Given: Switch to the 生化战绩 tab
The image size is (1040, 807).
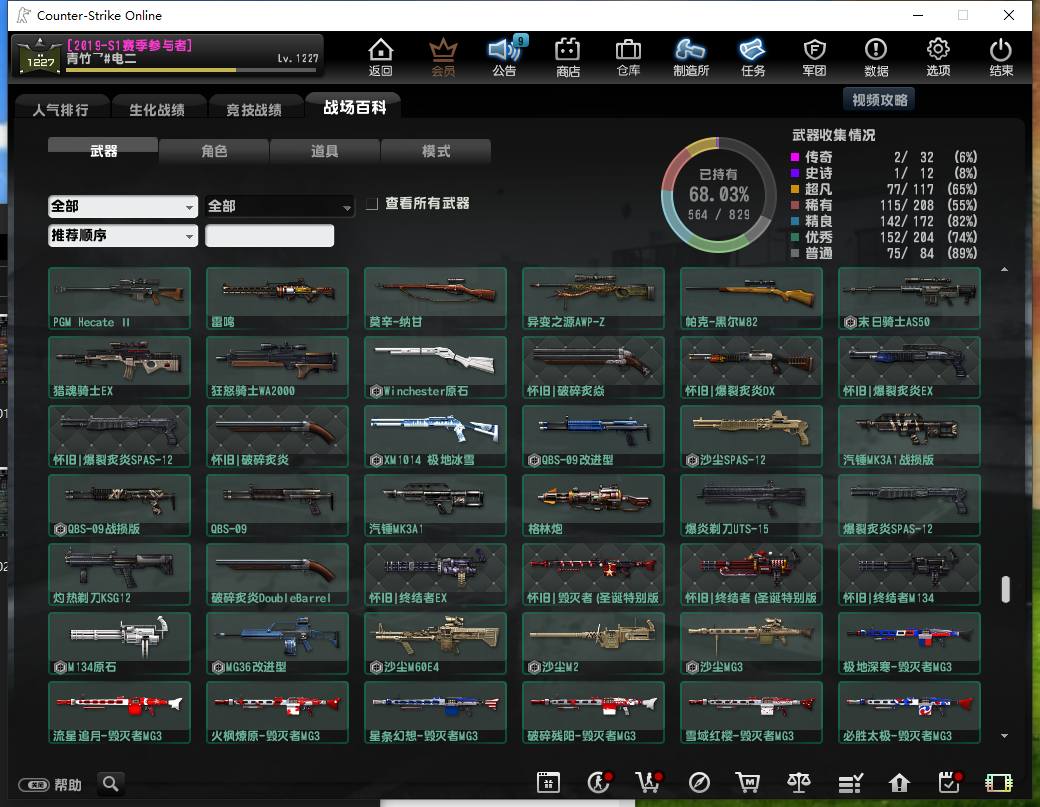Looking at the screenshot, I should (x=157, y=109).
